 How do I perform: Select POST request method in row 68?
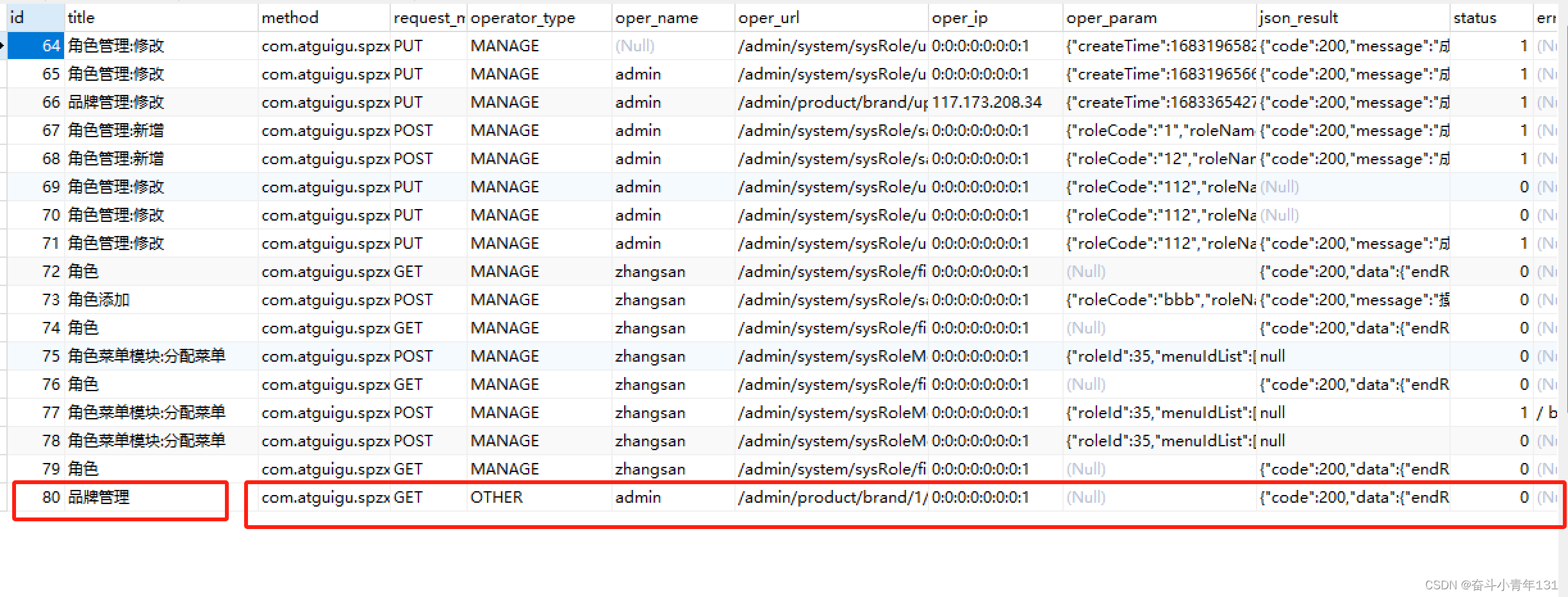(x=429, y=159)
